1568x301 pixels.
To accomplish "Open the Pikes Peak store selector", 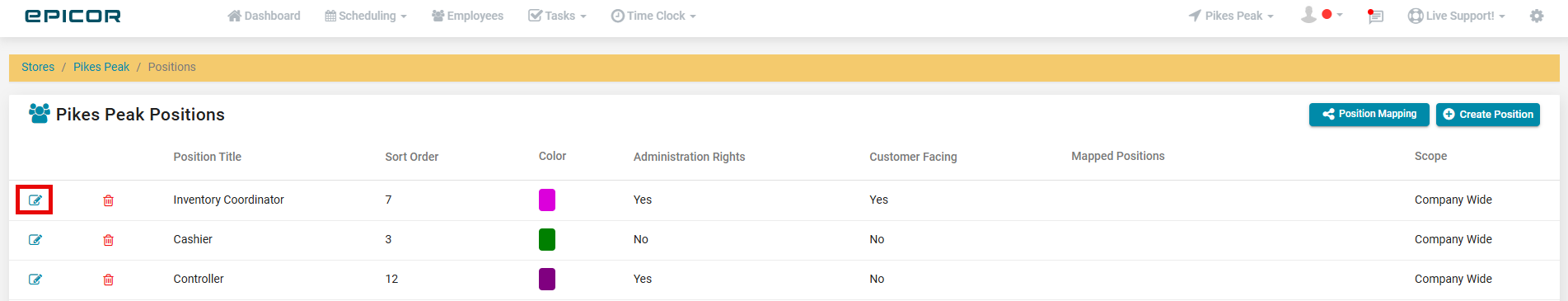I will [1231, 16].
